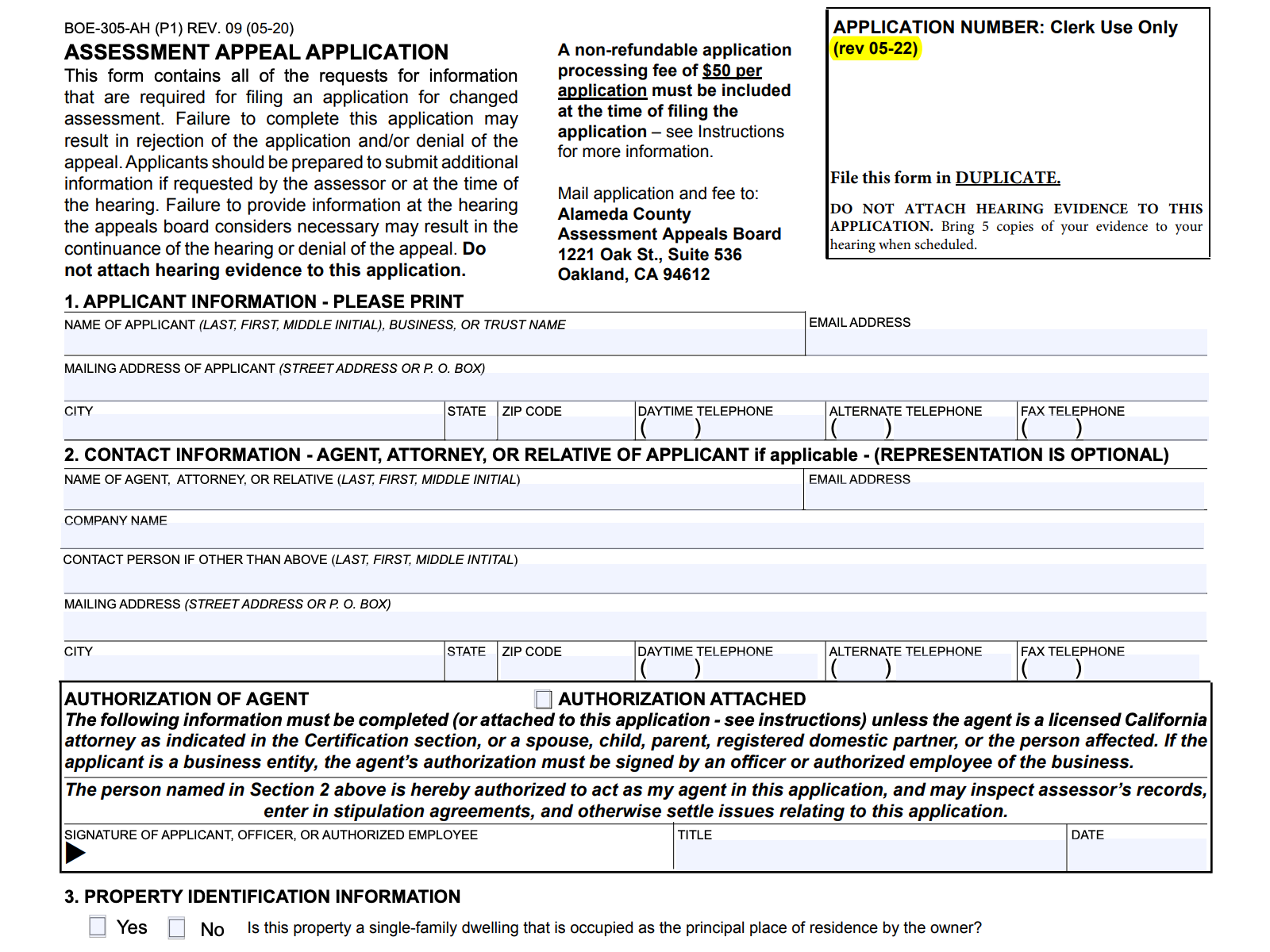Click the Name of Agent, Attorney field
This screenshot has width=1270, height=952.
point(433,497)
